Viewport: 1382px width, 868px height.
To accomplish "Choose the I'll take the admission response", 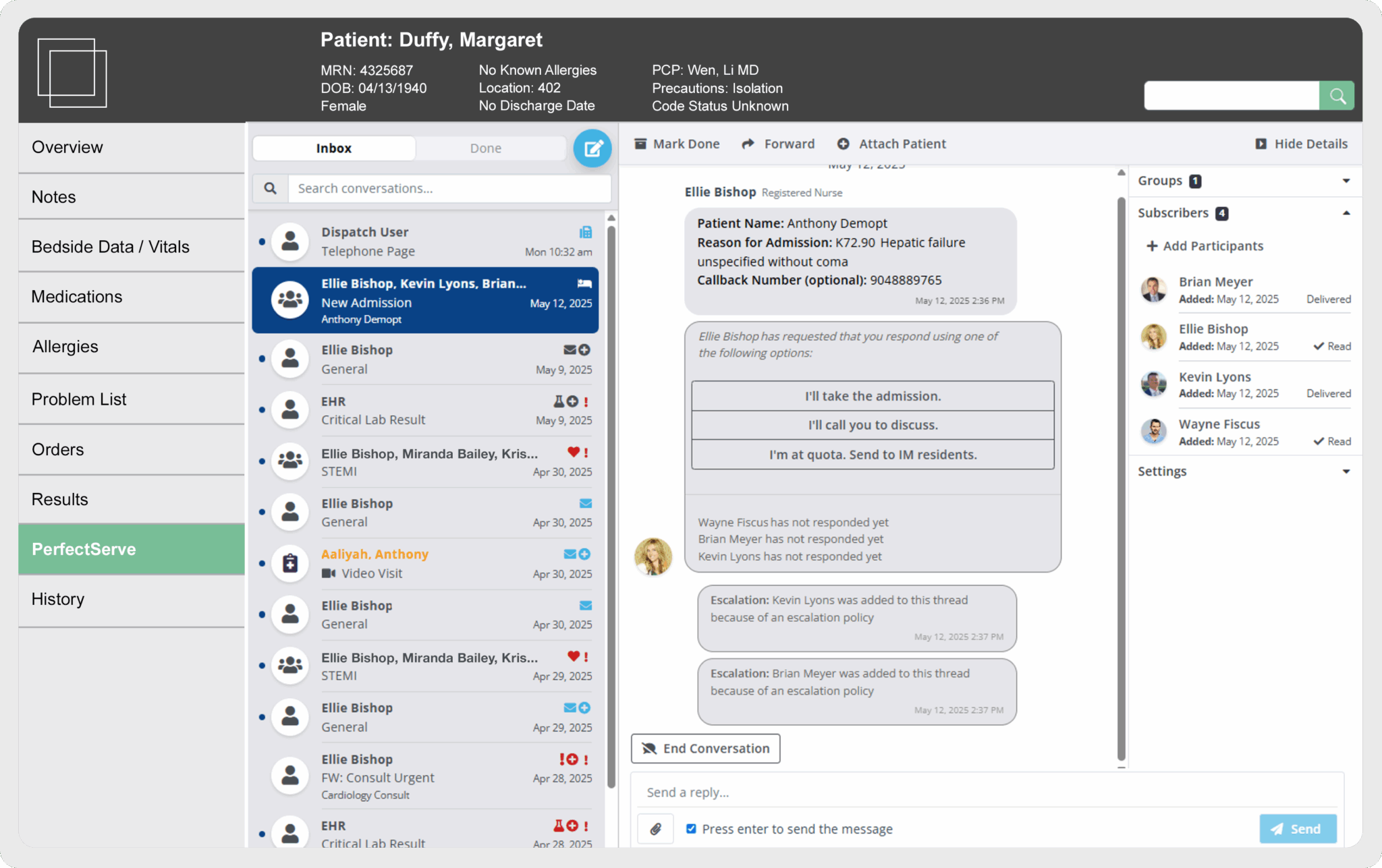I will [x=872, y=396].
